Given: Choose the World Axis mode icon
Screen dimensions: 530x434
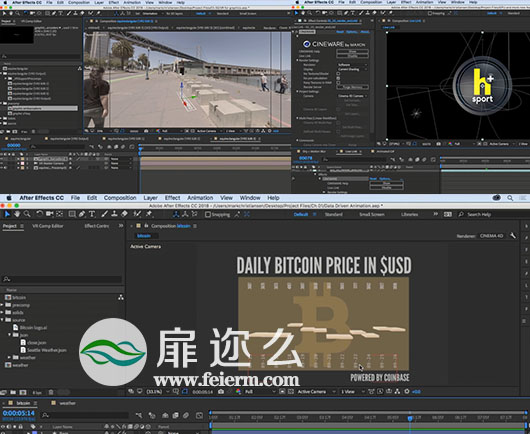Looking at the screenshot, I should pos(185,214).
